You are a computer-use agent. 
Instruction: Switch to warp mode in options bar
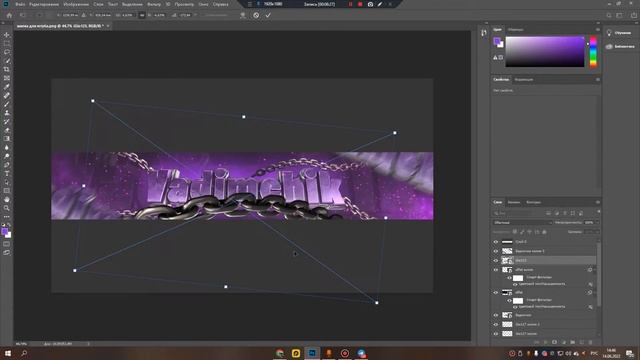click(243, 15)
